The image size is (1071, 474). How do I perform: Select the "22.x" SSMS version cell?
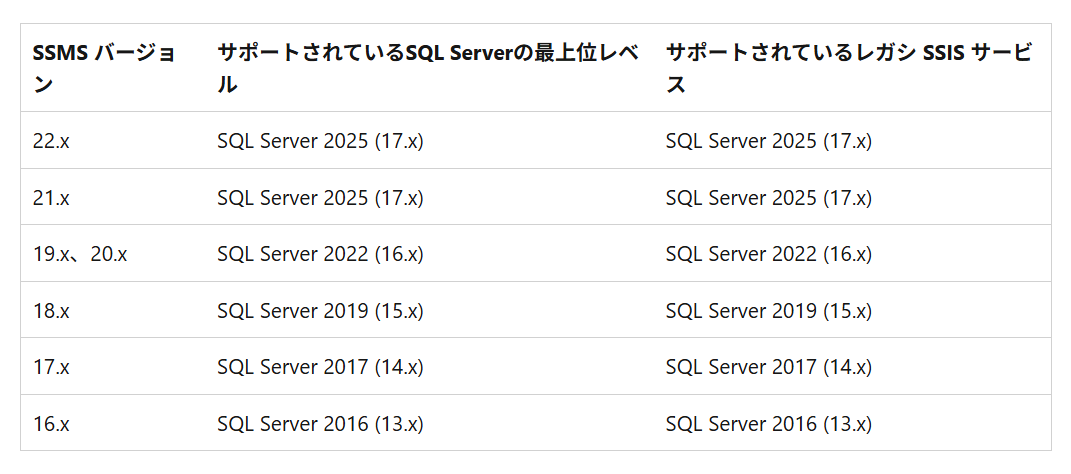tap(51, 141)
